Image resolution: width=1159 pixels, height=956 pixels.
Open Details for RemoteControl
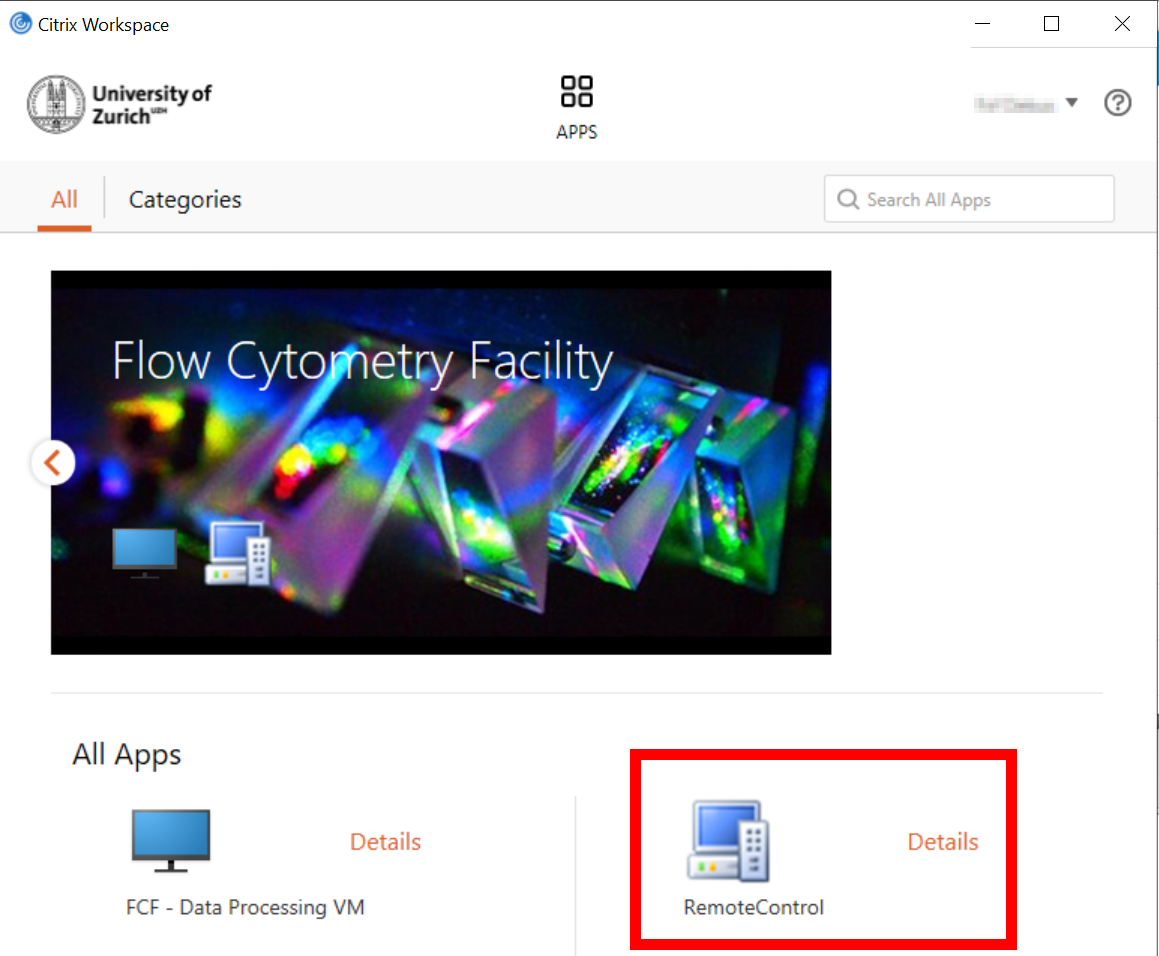point(942,841)
